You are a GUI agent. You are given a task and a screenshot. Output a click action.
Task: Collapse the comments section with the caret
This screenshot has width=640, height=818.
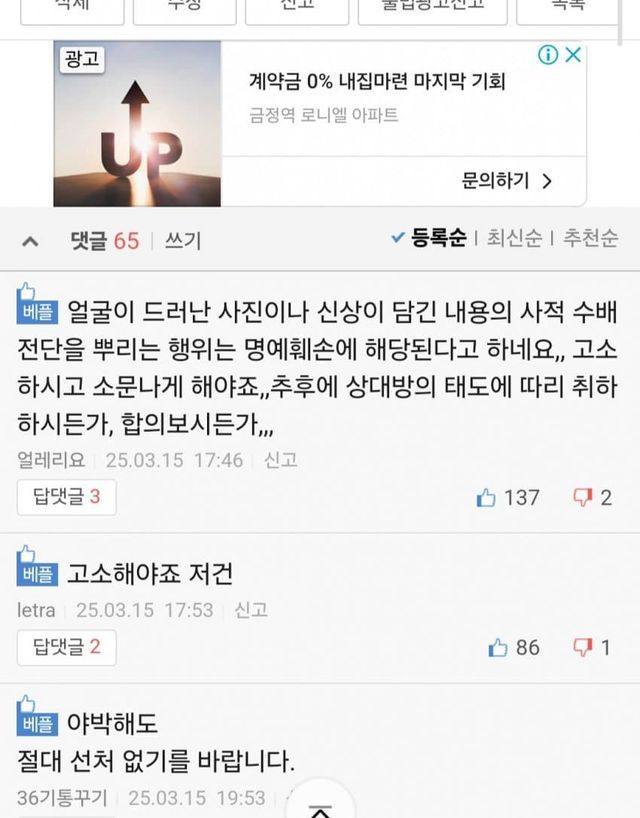30,242
